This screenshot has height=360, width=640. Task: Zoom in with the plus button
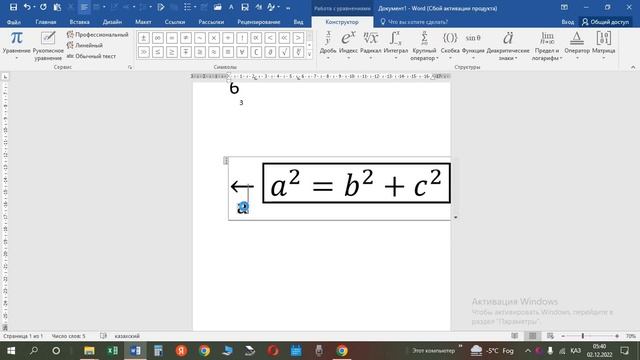click(617, 336)
